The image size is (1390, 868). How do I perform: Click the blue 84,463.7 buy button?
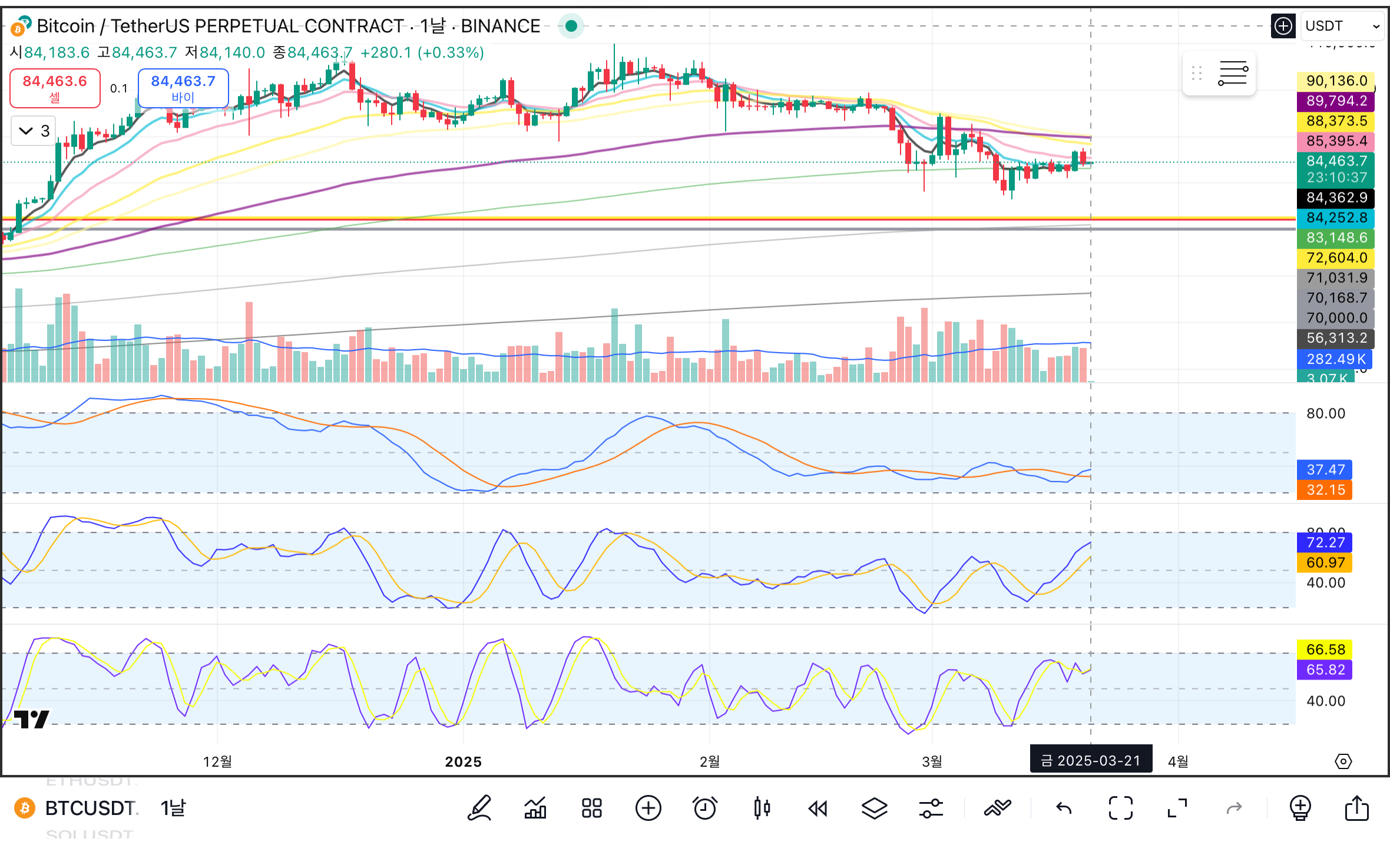[x=183, y=88]
